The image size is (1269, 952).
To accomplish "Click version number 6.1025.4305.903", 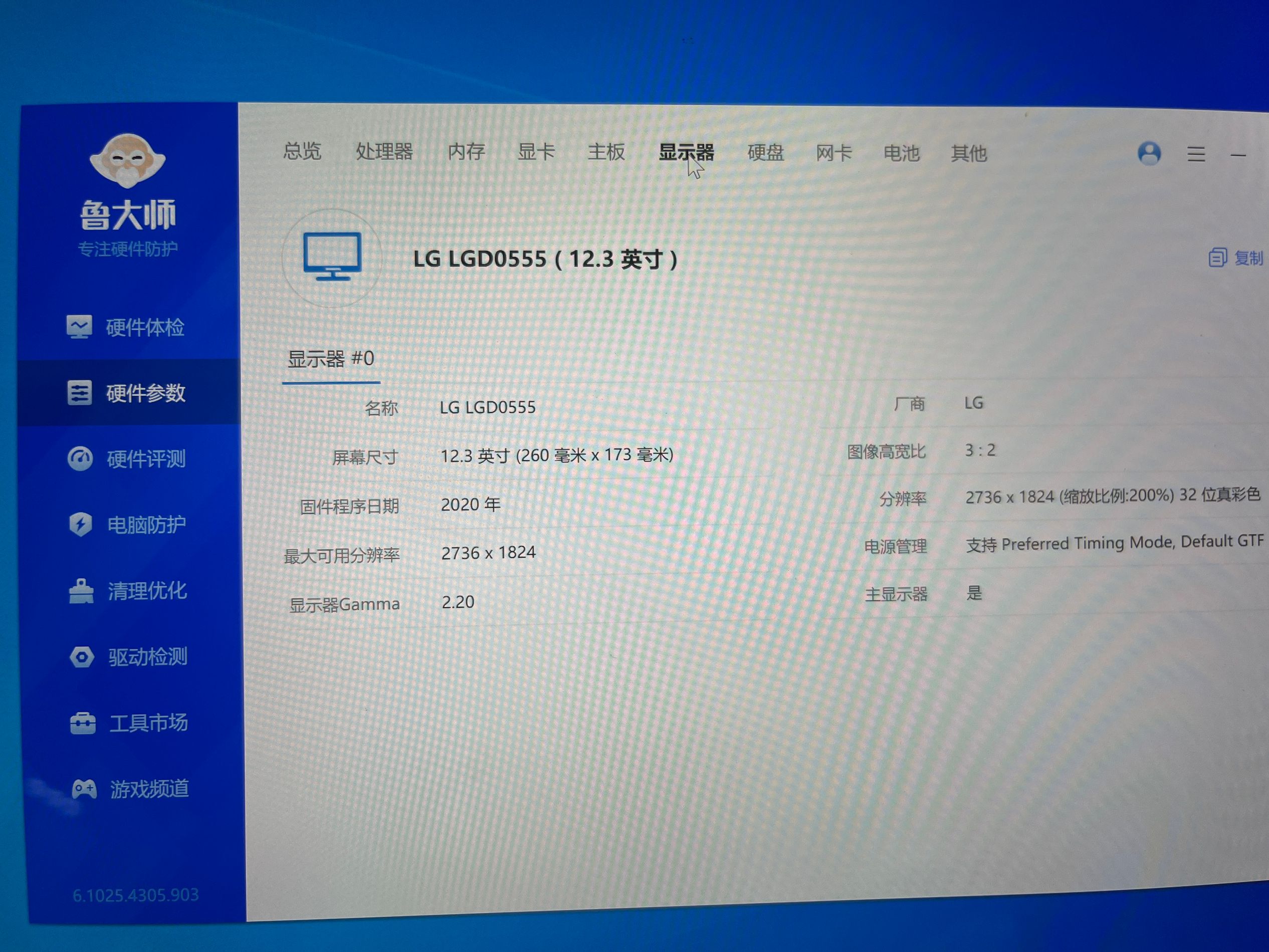I will [x=135, y=895].
